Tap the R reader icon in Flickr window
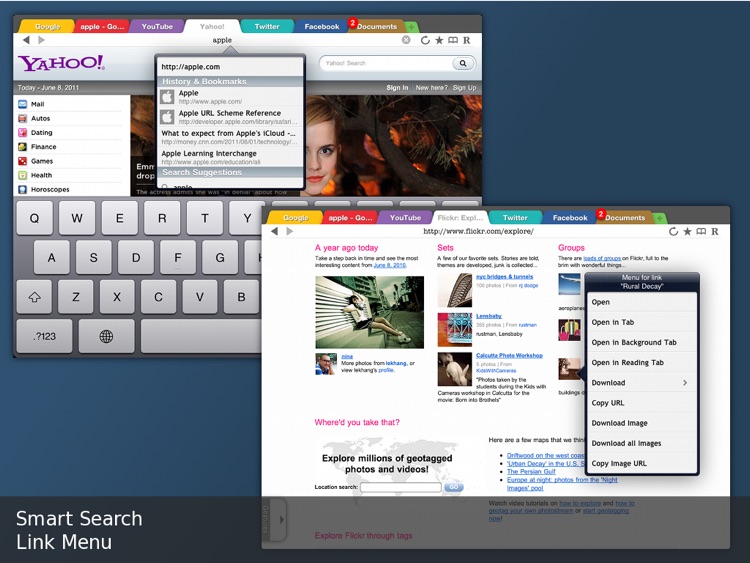 tap(715, 232)
